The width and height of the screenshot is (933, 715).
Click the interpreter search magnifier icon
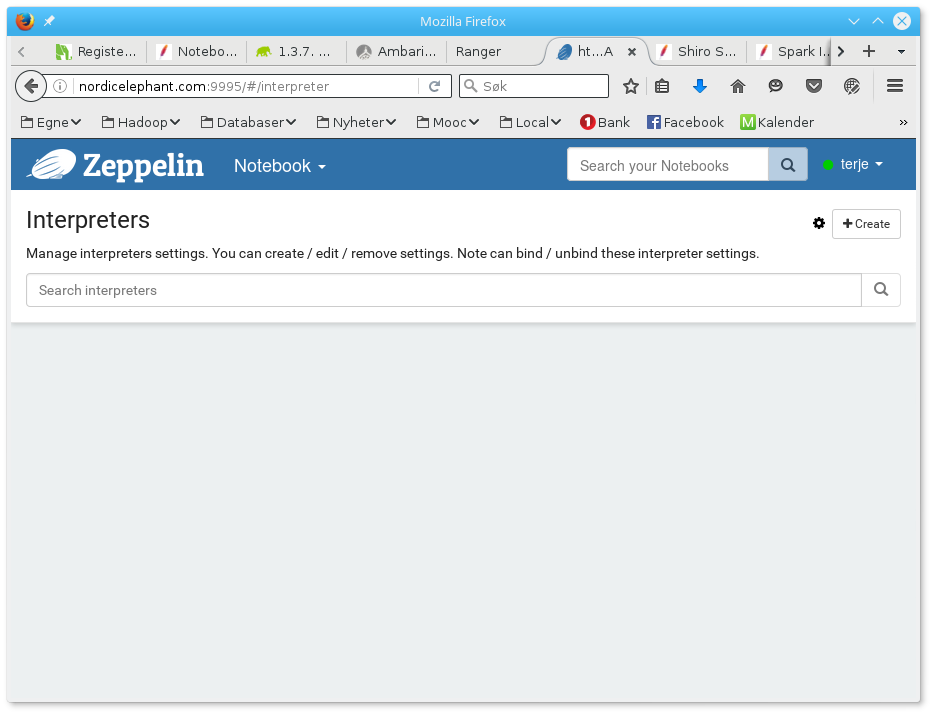point(881,290)
